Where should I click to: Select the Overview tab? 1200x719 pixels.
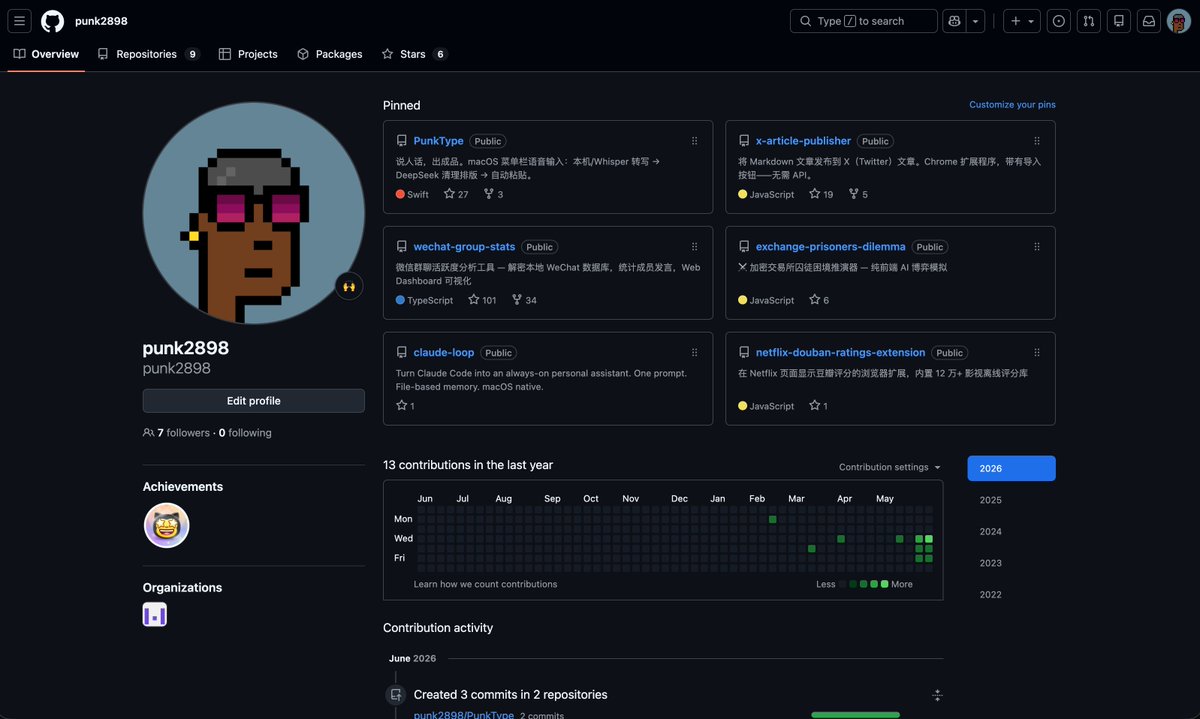point(46,54)
